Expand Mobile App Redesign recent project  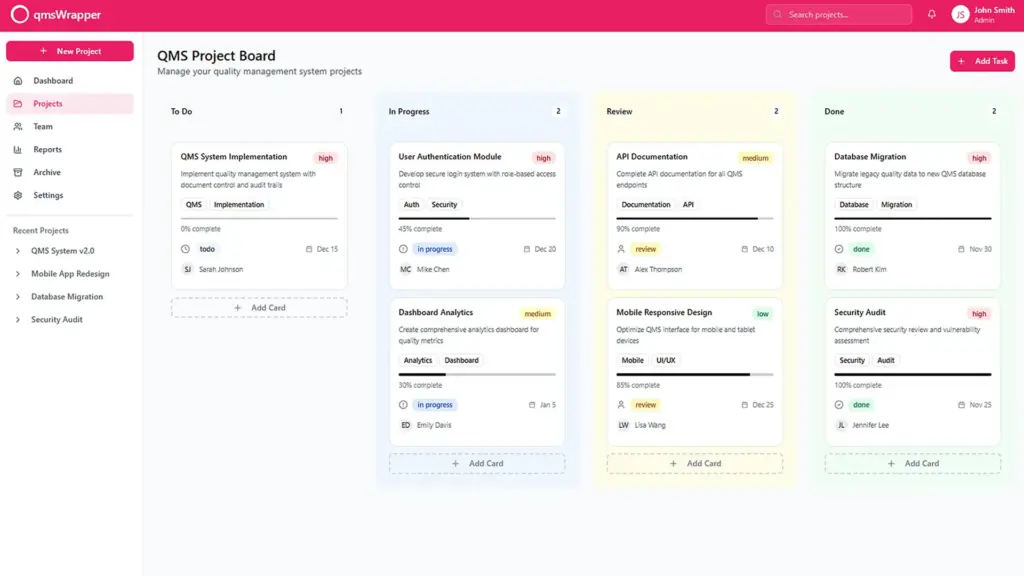(18, 274)
